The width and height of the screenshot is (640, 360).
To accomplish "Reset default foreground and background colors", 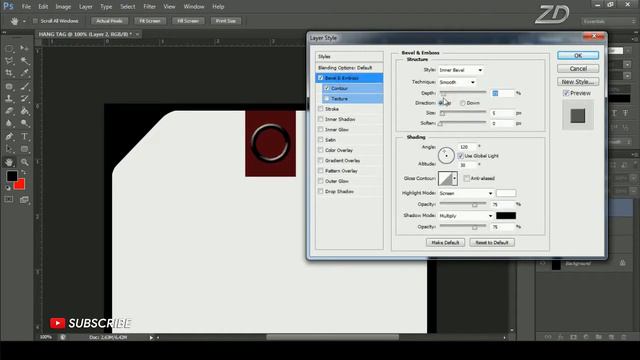I will 8,188.
